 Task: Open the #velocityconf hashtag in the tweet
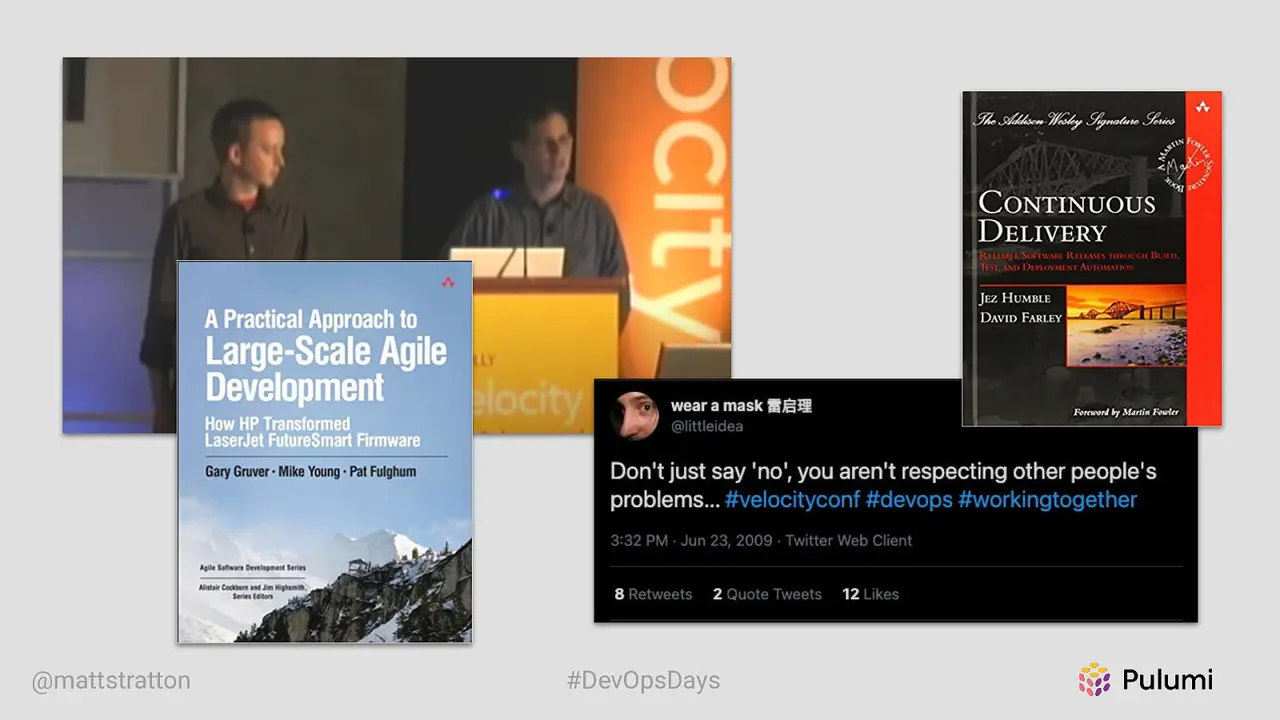790,500
